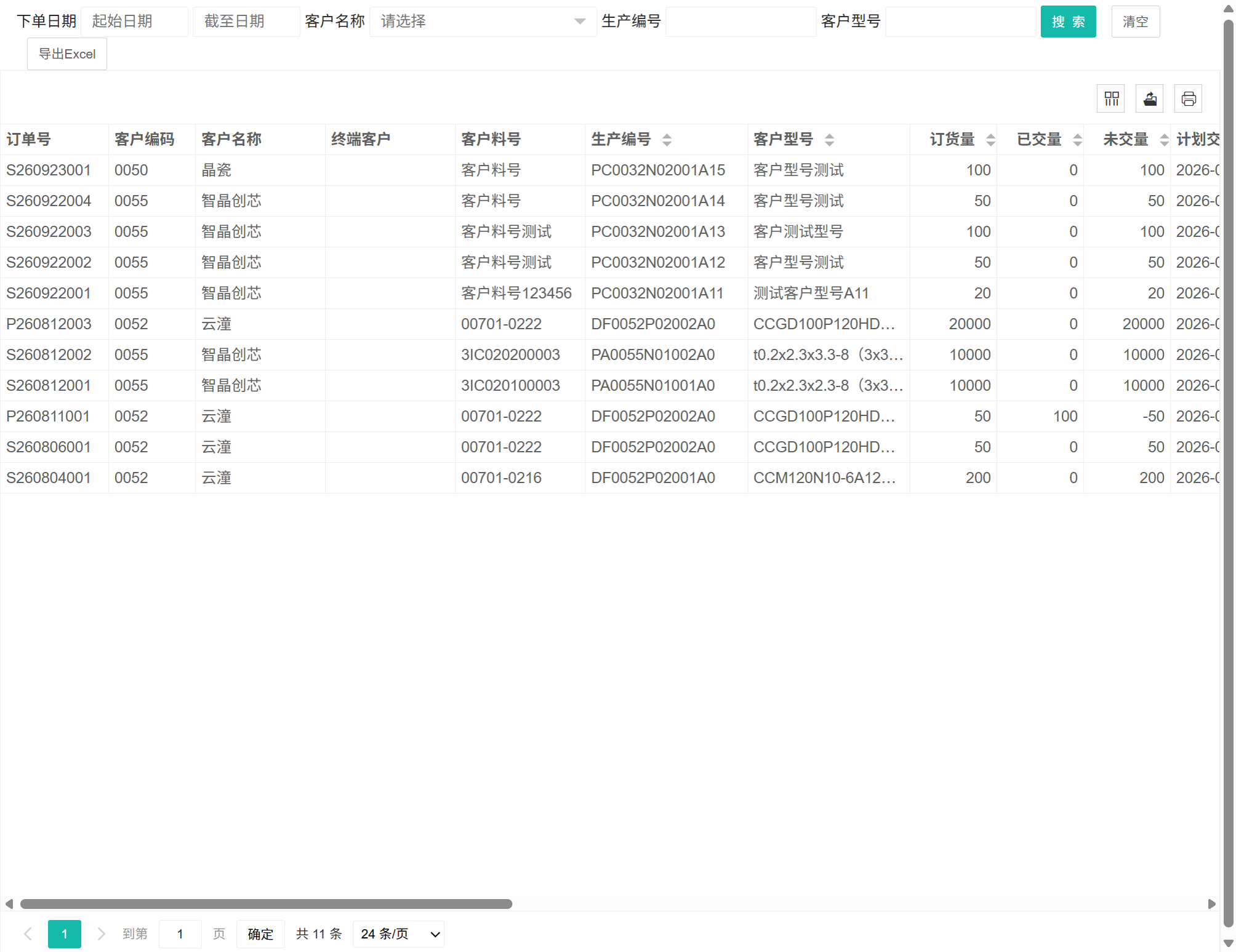Click production number PC0032N02001A13
Viewport: 1236px width, 952px height.
[x=658, y=232]
